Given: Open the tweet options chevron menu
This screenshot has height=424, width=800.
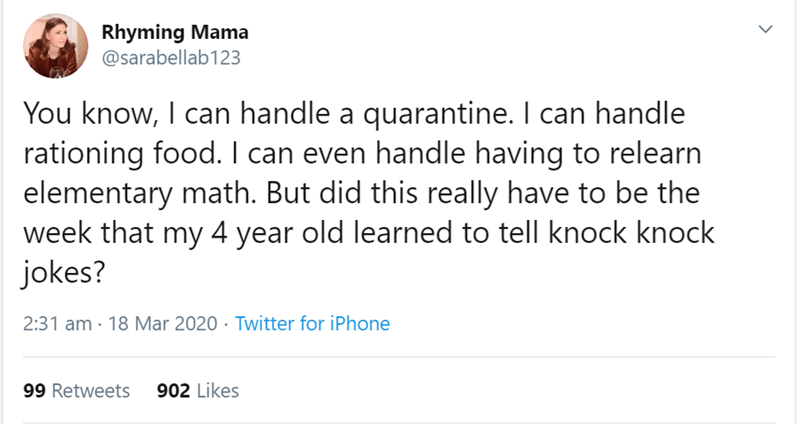Looking at the screenshot, I should (x=765, y=32).
